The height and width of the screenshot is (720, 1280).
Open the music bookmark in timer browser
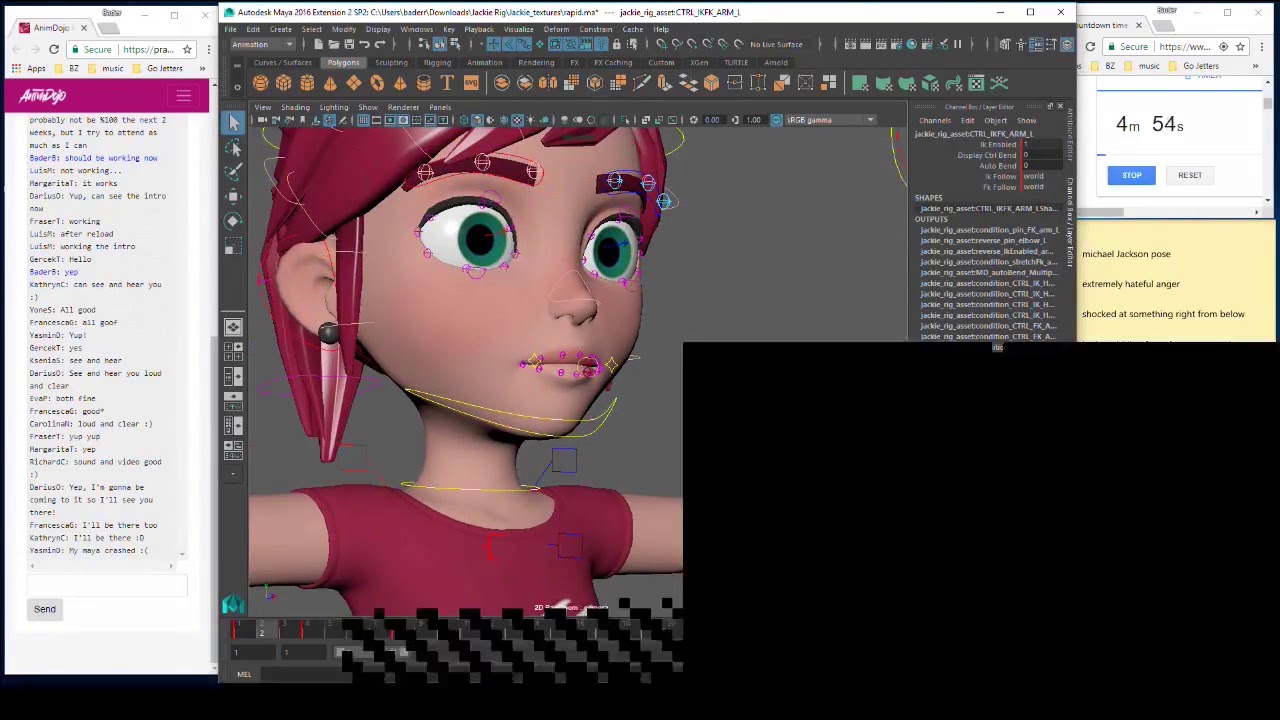pyautogui.click(x=1142, y=66)
